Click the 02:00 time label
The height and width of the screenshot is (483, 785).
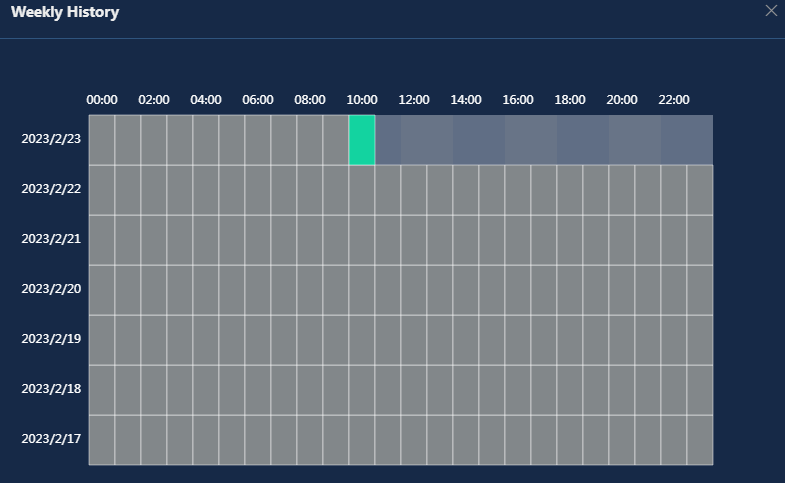pyautogui.click(x=154, y=100)
